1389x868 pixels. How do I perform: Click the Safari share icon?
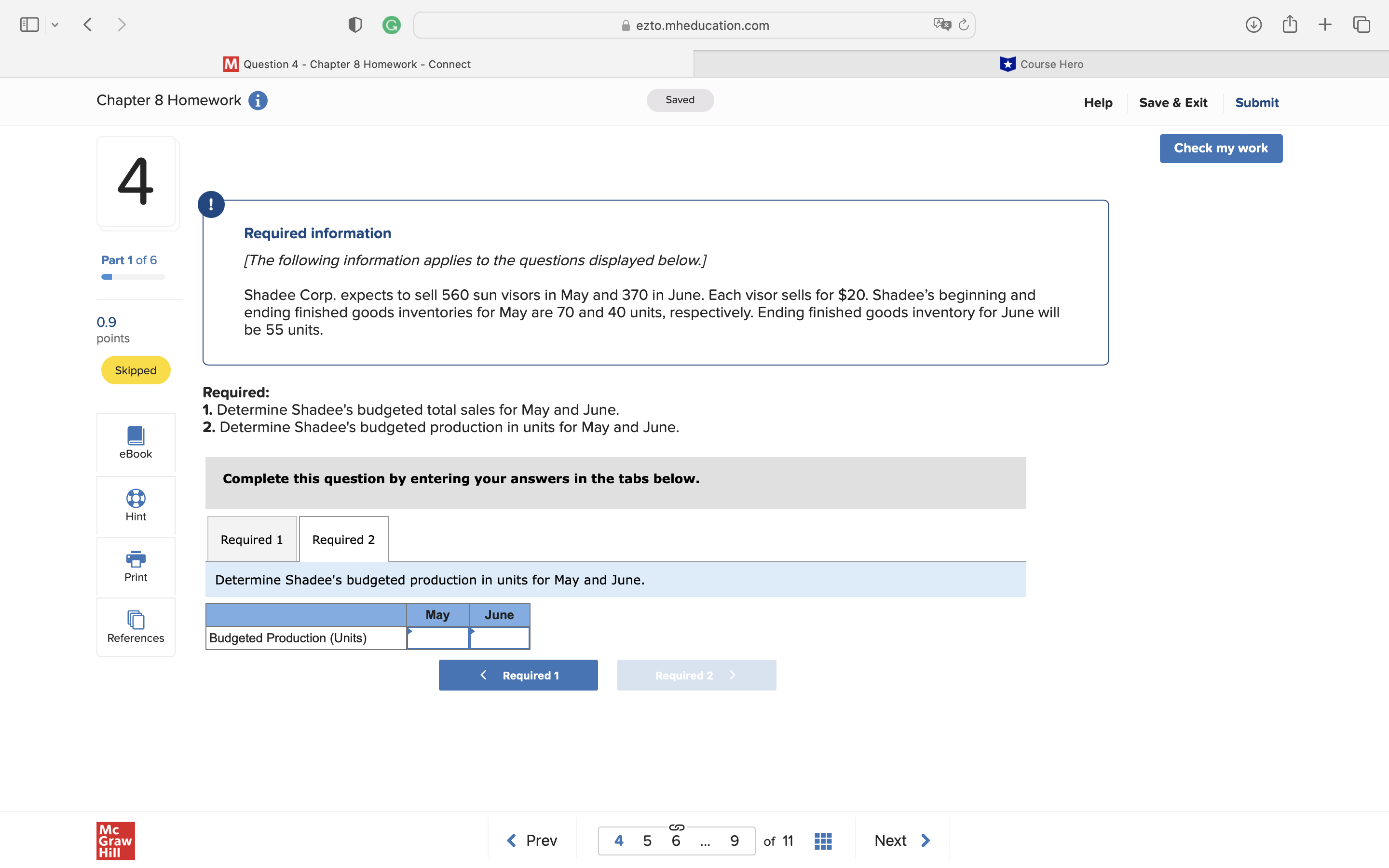1290,25
